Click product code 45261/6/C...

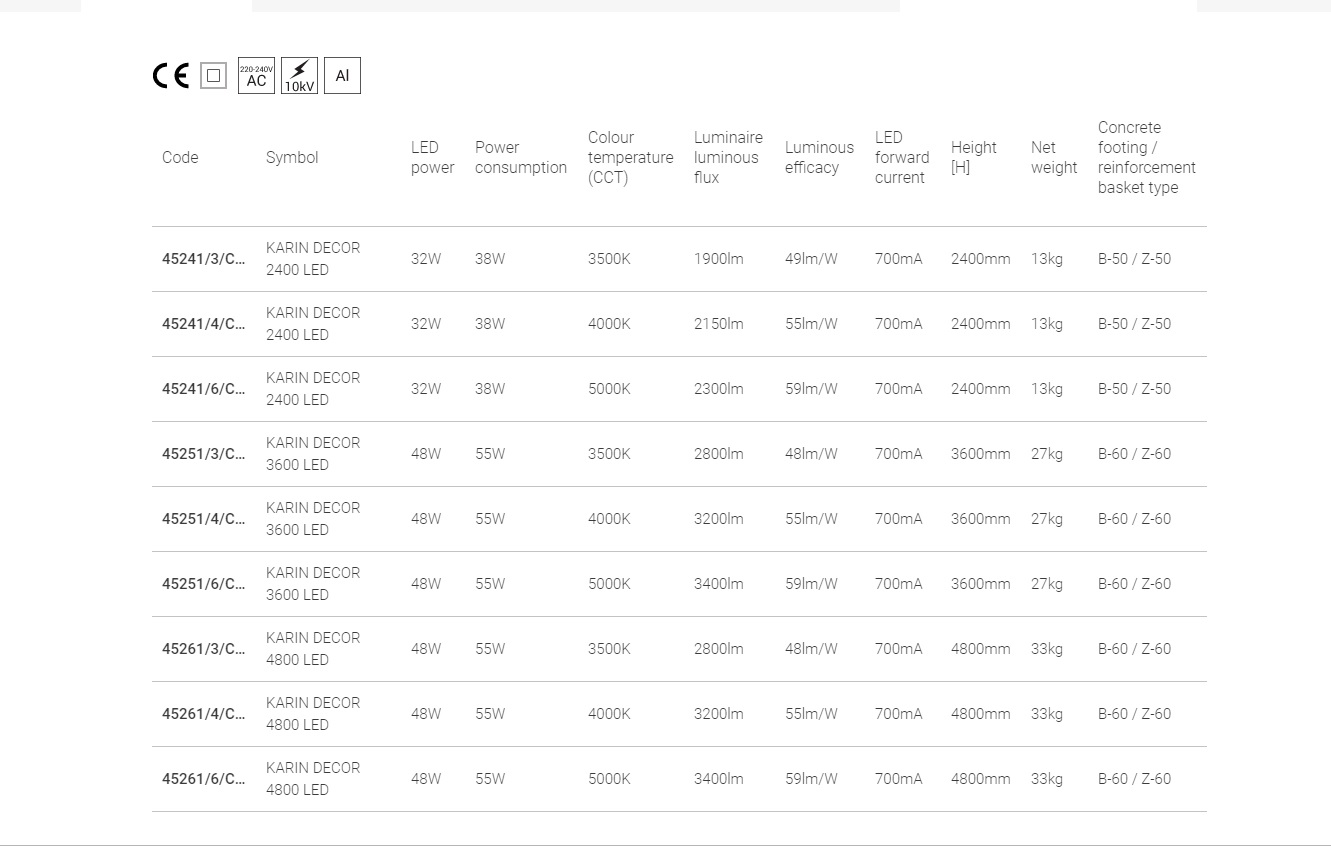pyautogui.click(x=203, y=779)
